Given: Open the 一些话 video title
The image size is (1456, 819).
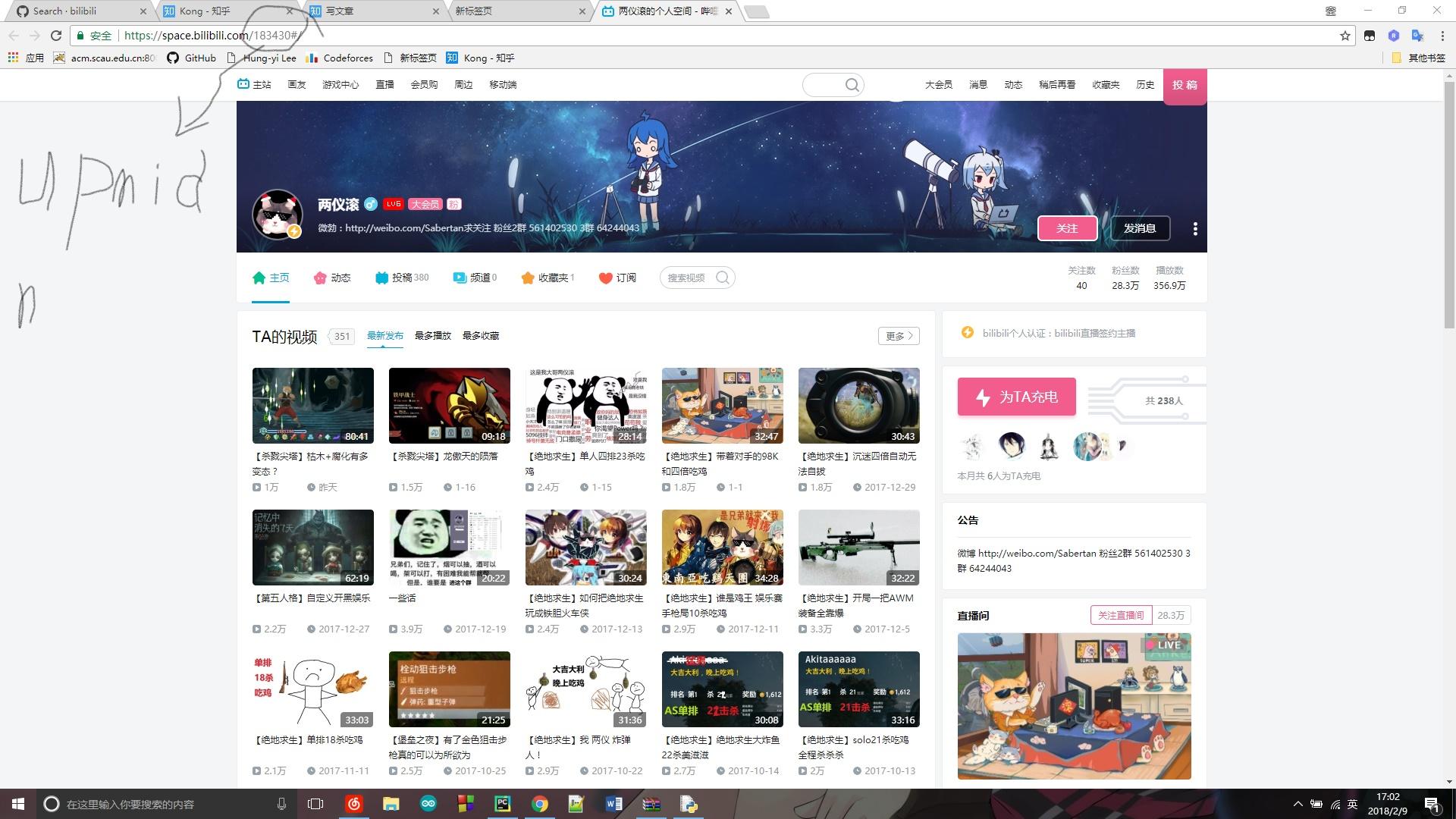Looking at the screenshot, I should [x=403, y=598].
